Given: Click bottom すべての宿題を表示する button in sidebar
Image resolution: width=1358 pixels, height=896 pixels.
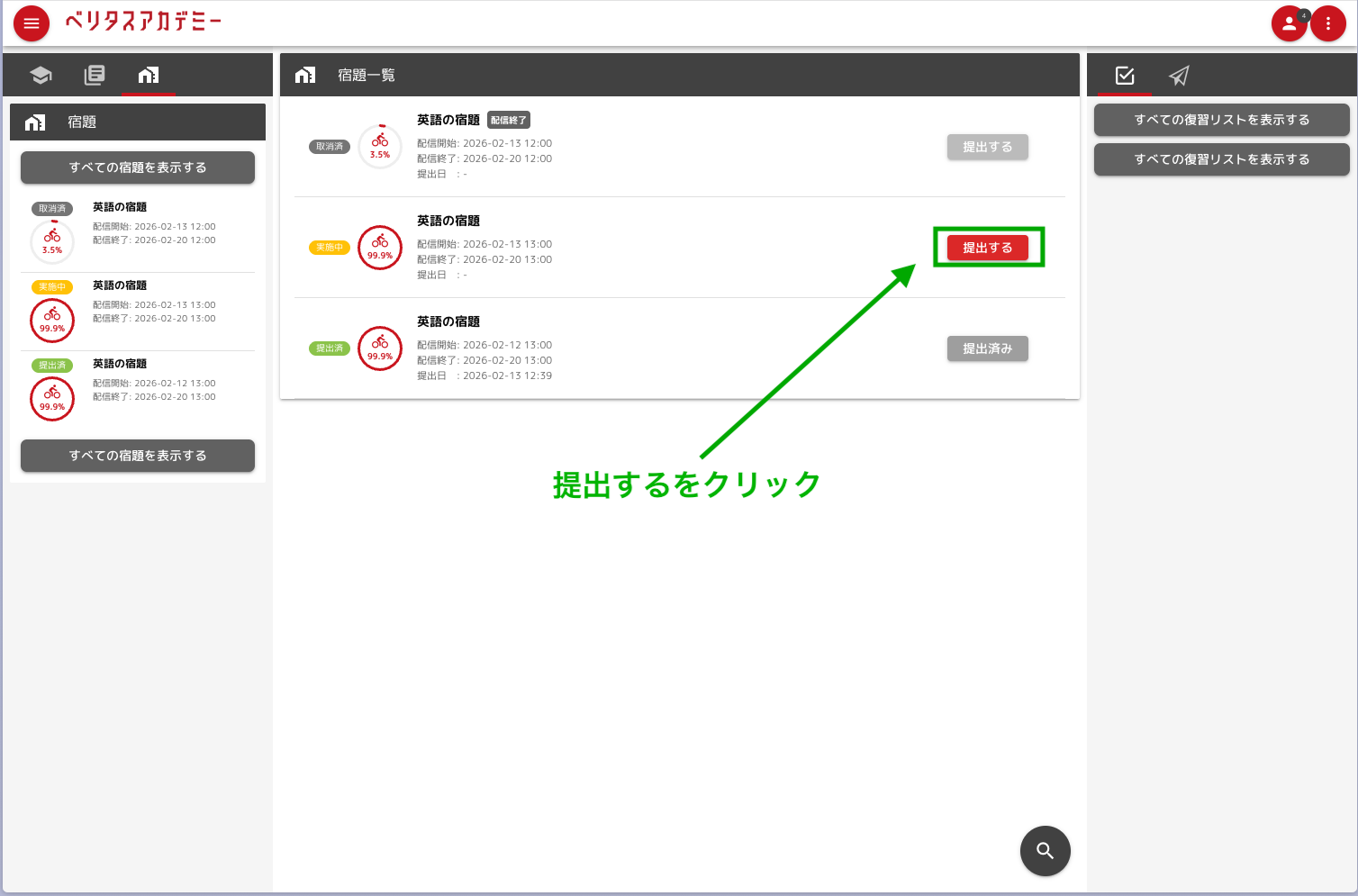Looking at the screenshot, I should pos(138,456).
